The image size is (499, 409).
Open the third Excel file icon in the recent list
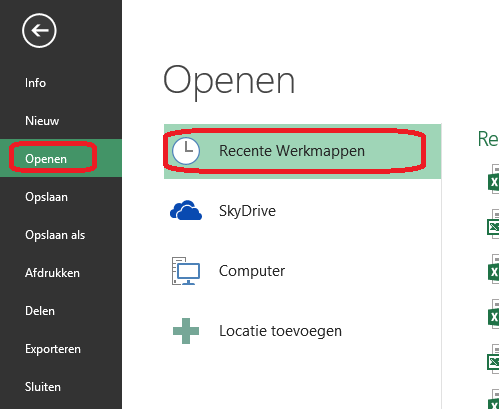tap(493, 269)
